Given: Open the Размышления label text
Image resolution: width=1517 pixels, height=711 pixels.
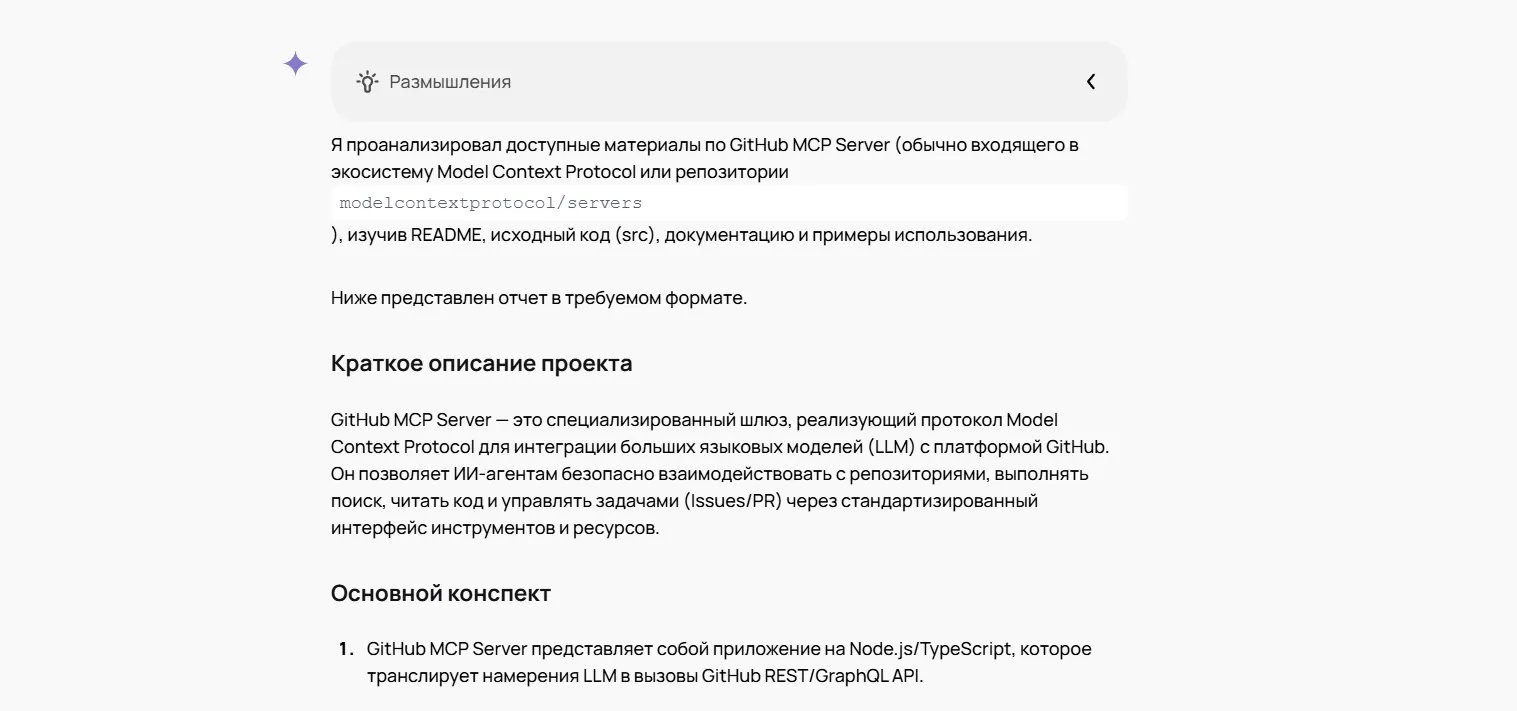Looking at the screenshot, I should tap(450, 82).
